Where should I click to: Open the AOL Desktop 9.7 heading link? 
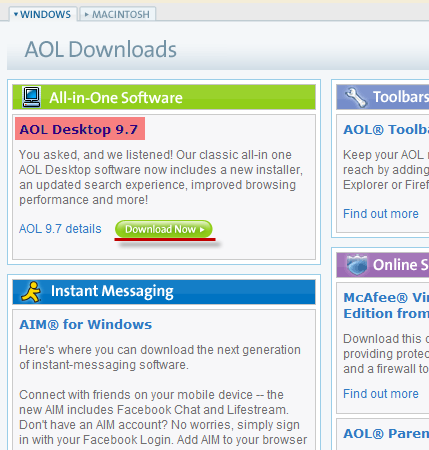[x=79, y=129]
